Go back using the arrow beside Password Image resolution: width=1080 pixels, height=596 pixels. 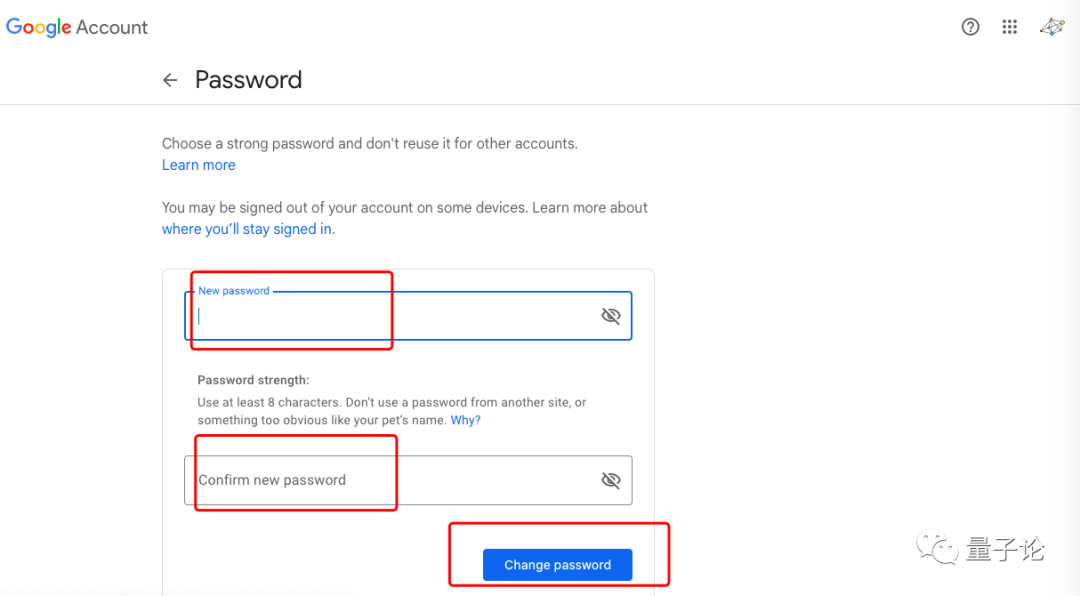click(x=170, y=80)
